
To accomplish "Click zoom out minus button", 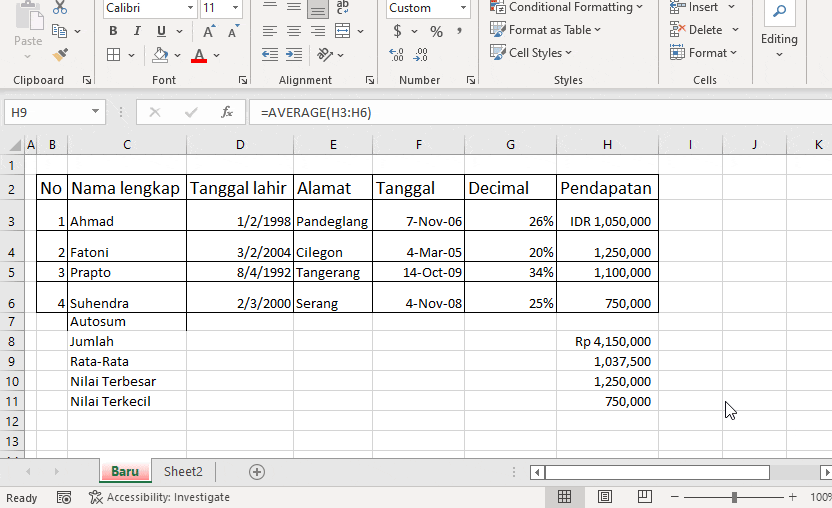I will click(x=675, y=497).
